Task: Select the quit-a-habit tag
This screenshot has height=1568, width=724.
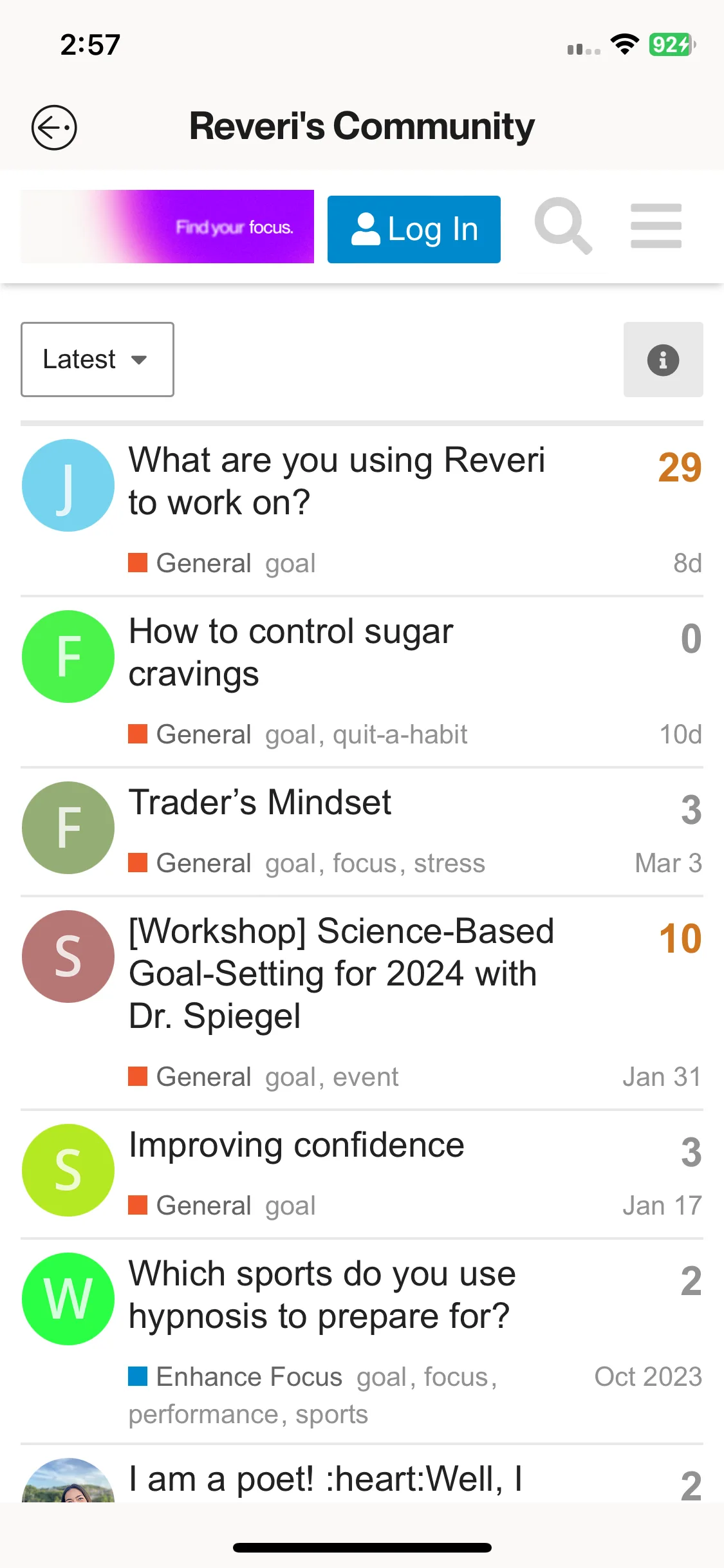Action: point(400,734)
